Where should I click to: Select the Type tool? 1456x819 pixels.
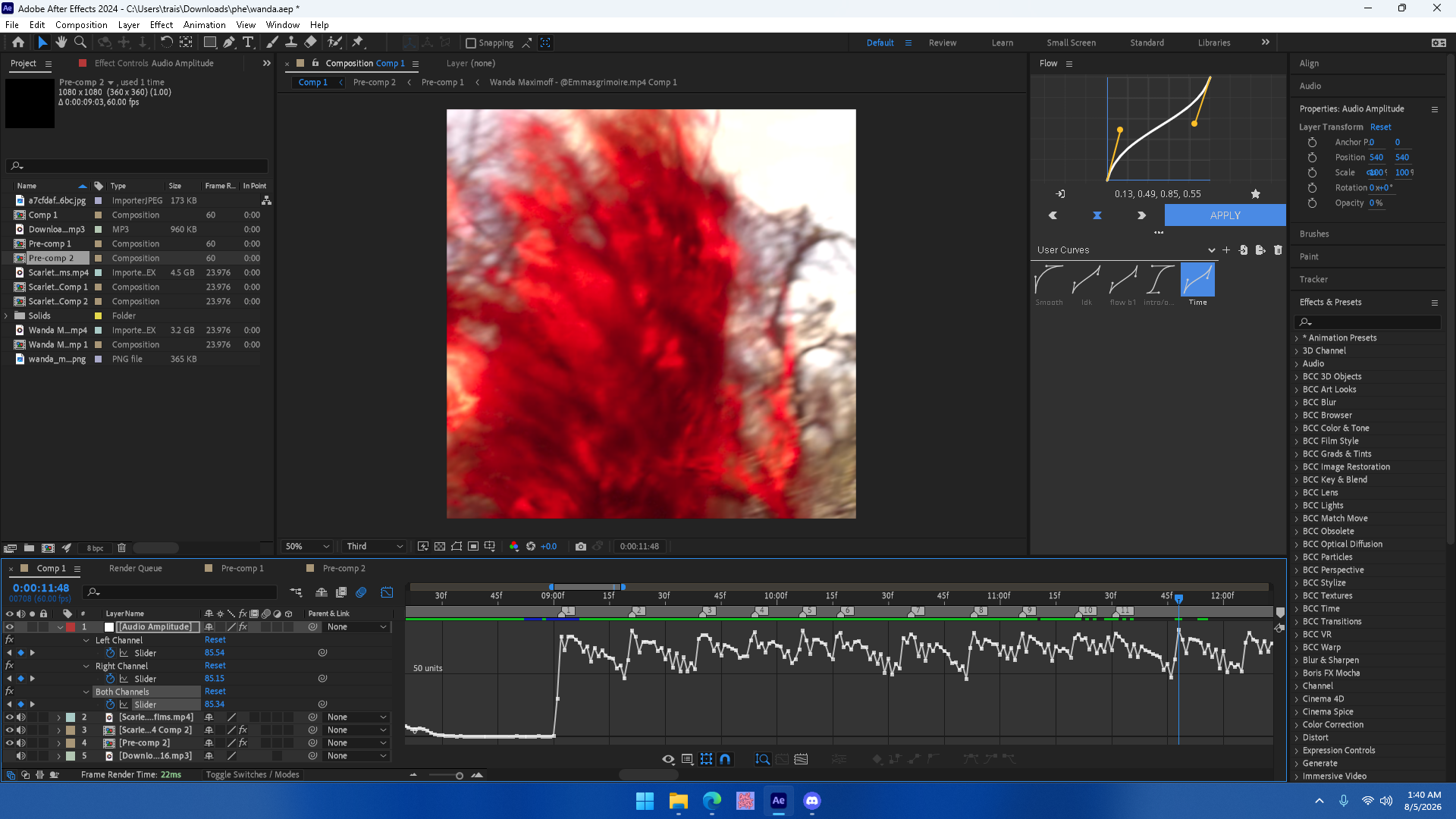point(248,42)
